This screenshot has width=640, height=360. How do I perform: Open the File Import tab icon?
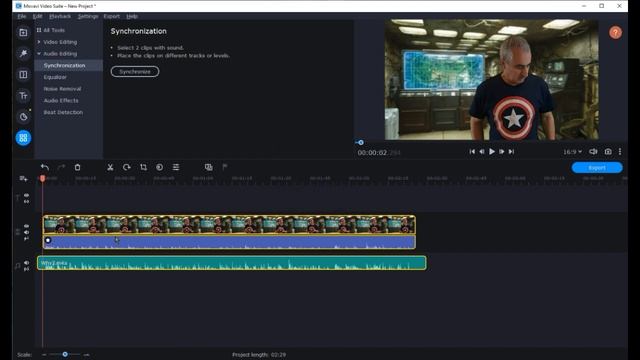pos(23,33)
